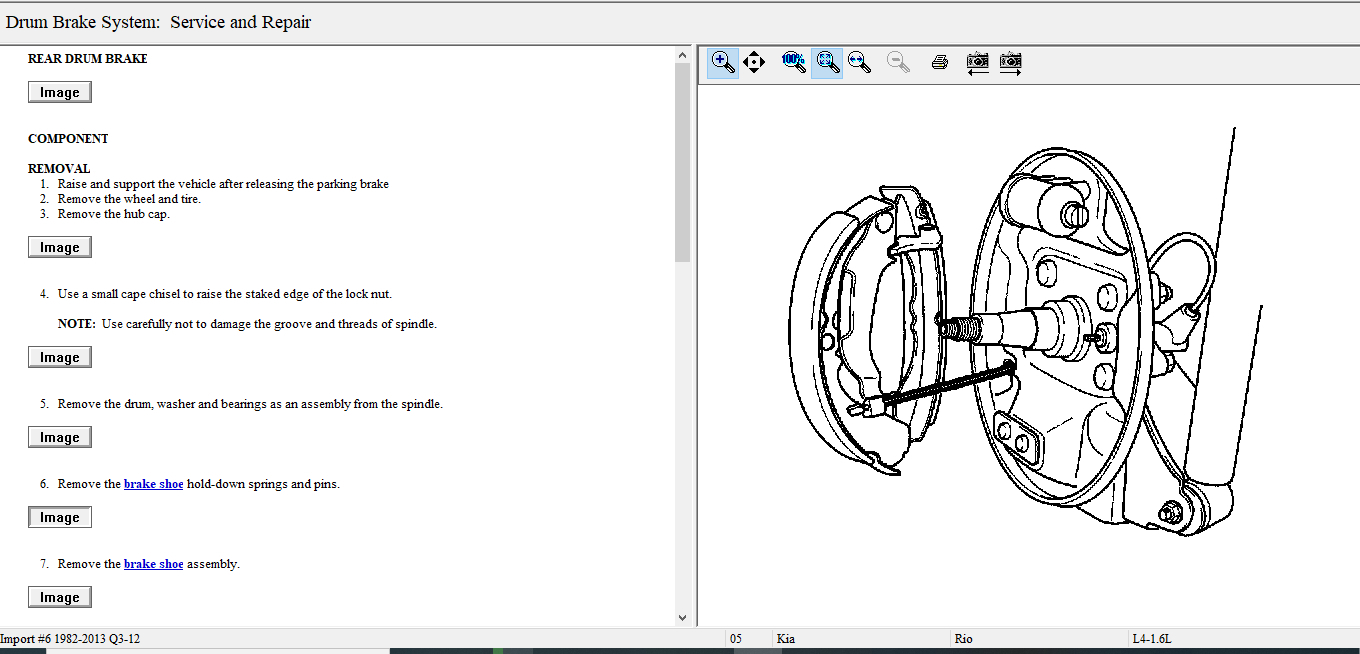Follow the brake shoe link in step 7

[x=153, y=564]
